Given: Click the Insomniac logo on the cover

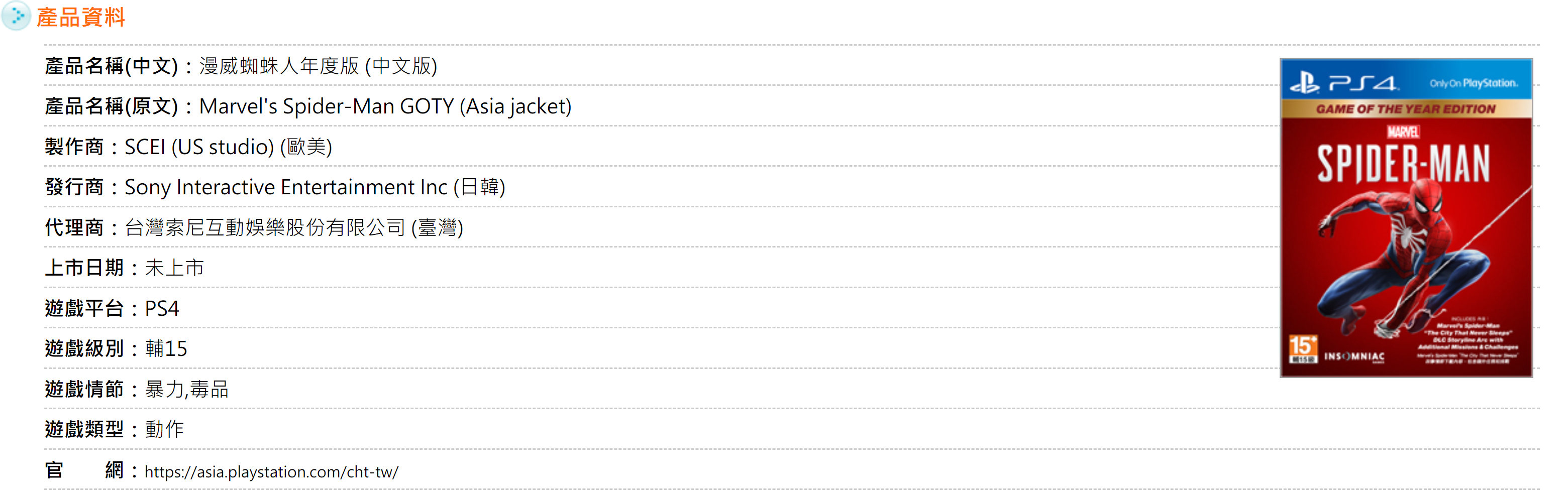Looking at the screenshot, I should [1354, 356].
